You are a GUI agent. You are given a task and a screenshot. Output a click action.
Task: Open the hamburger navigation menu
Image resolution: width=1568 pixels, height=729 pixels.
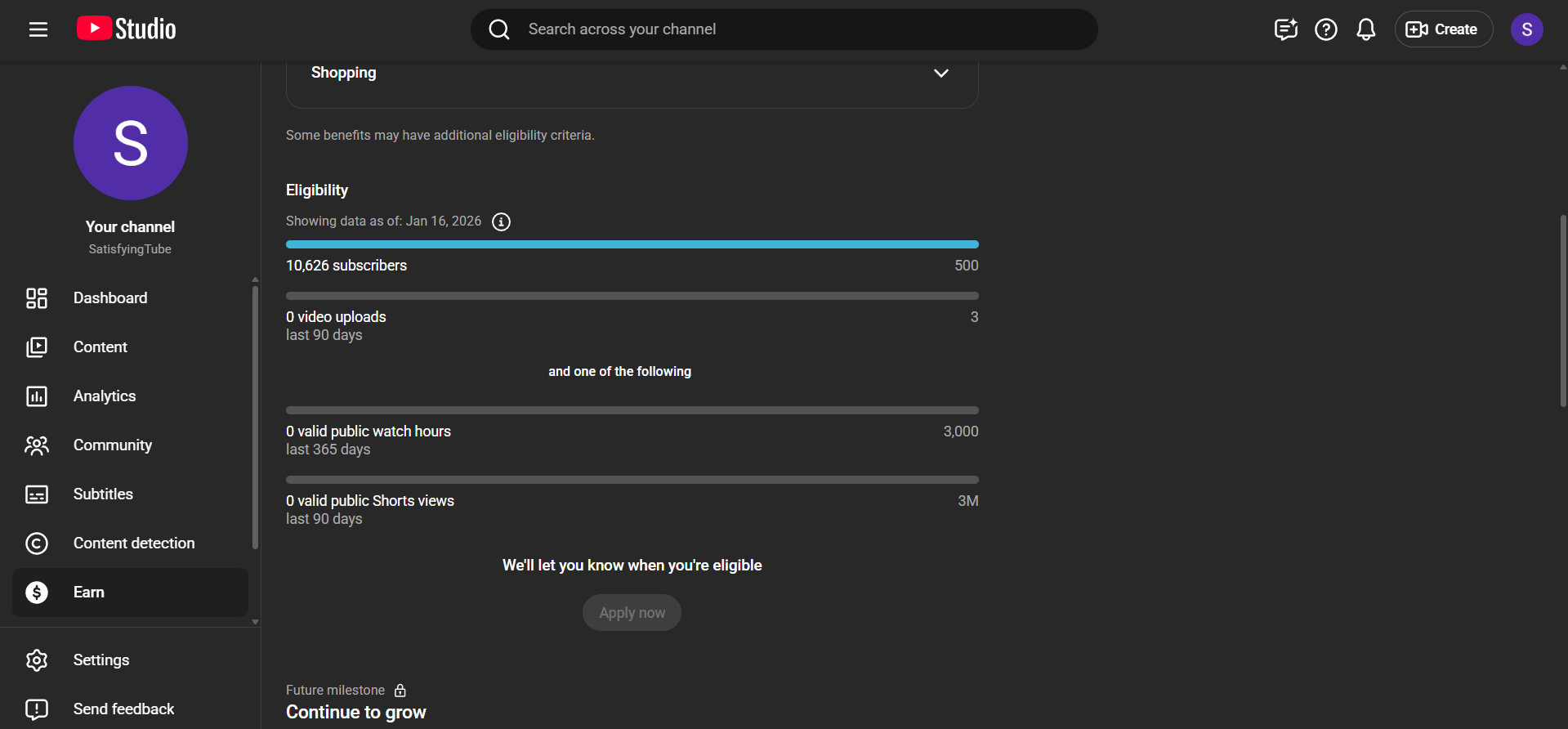click(38, 29)
